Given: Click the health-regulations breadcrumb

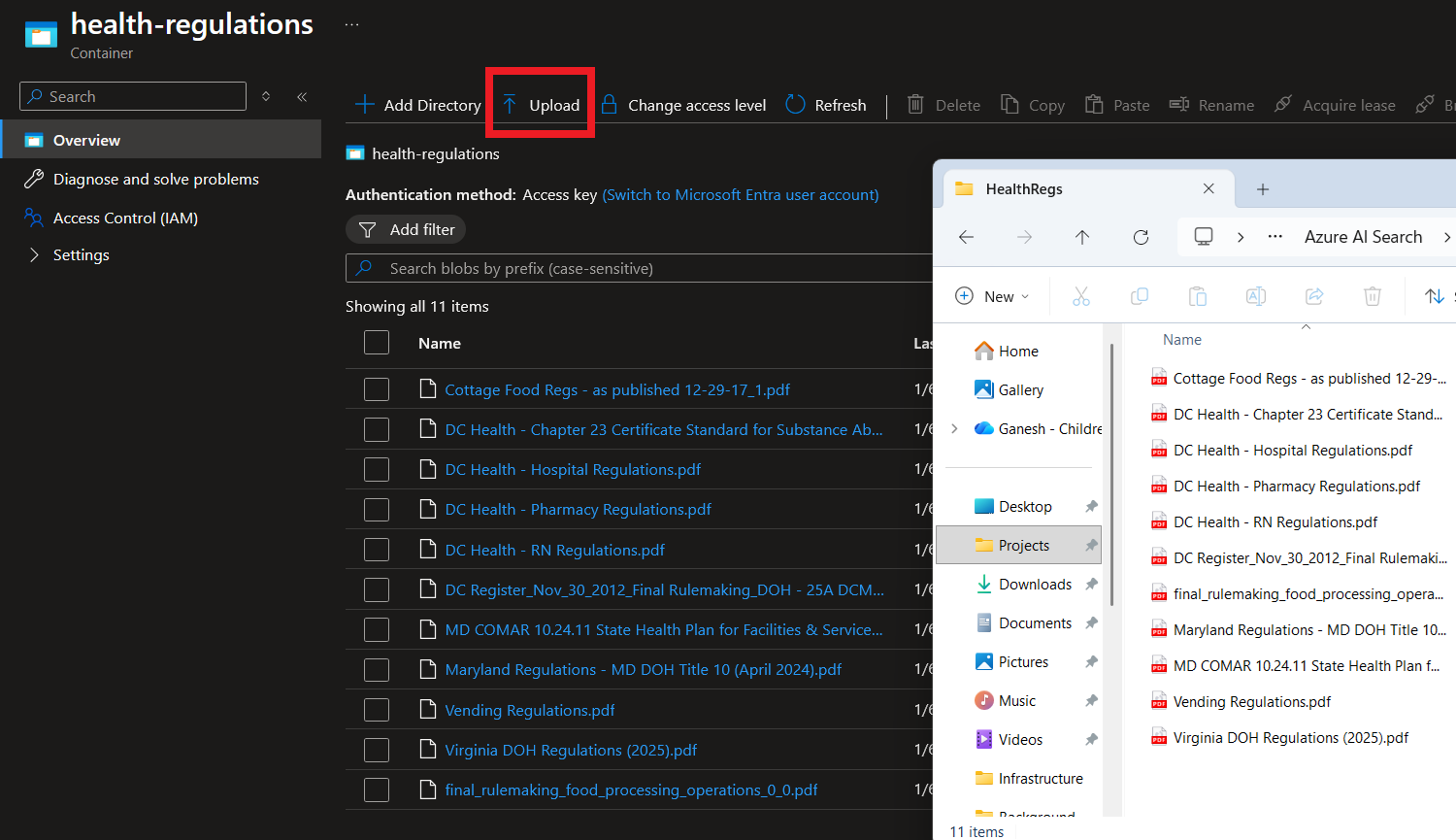Looking at the screenshot, I should coord(436,153).
